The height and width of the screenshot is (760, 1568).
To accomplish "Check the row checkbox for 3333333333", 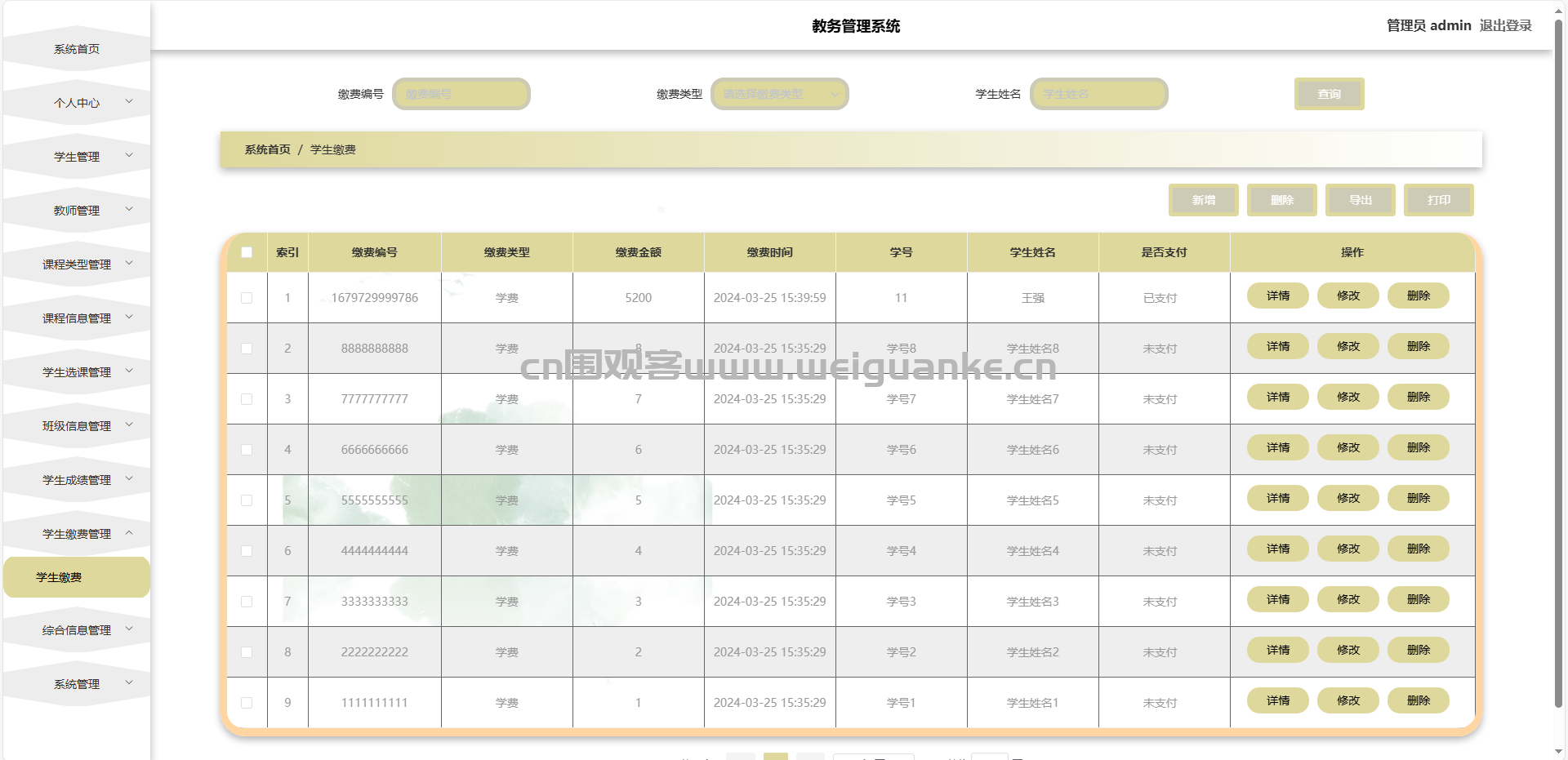I will point(247,602).
